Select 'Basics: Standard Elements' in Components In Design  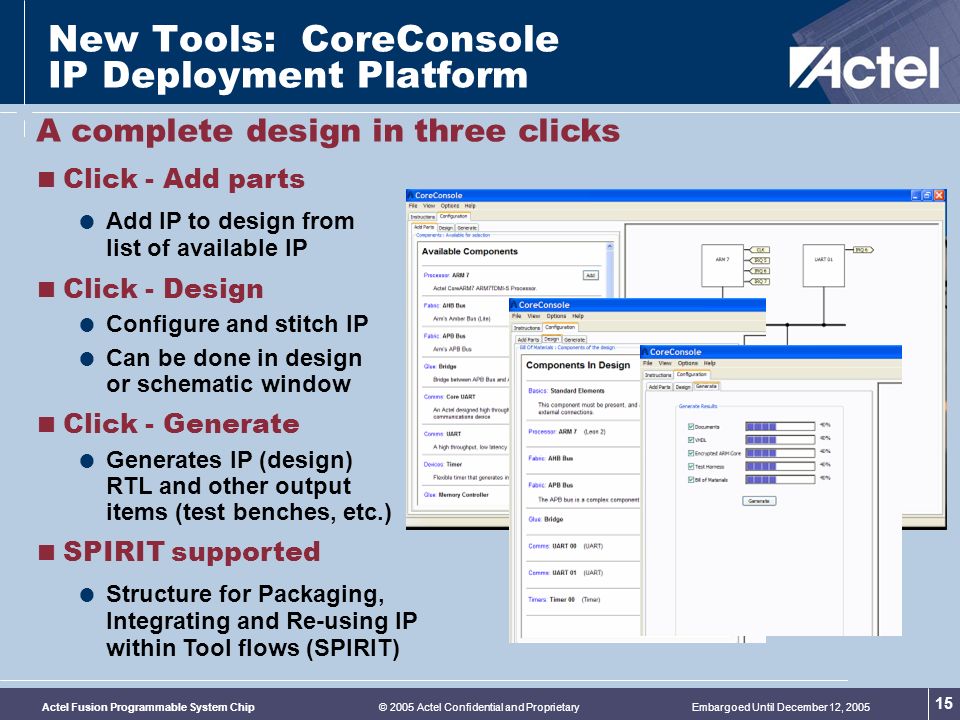566,391
